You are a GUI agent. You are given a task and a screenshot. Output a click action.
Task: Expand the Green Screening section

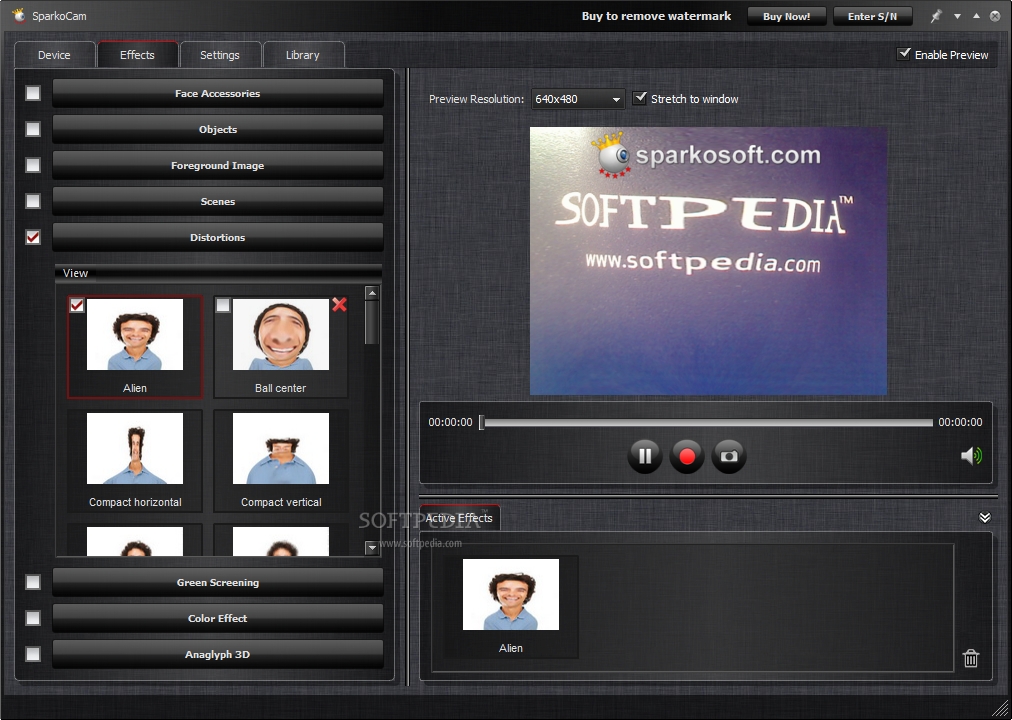click(x=218, y=583)
